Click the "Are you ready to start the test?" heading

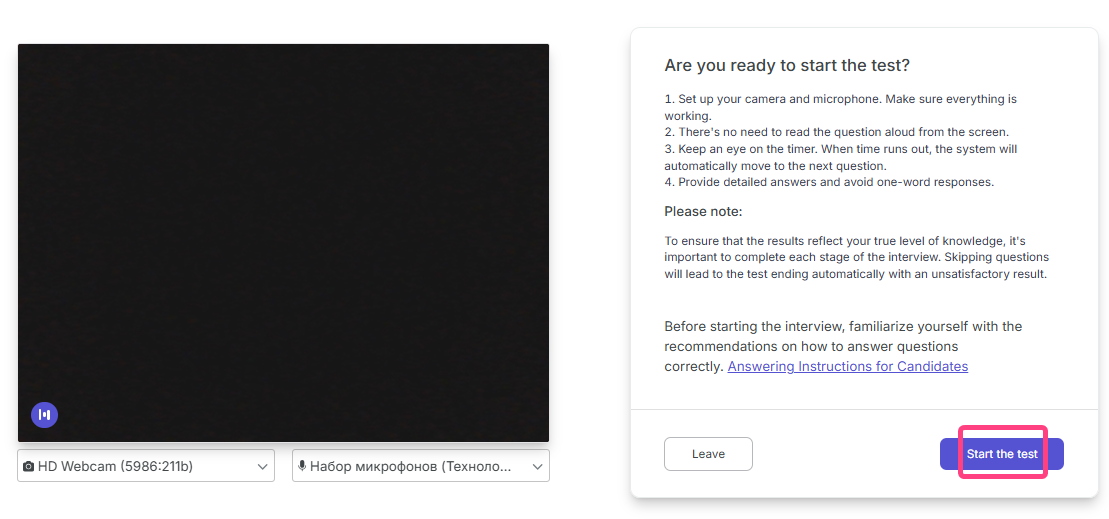coord(787,66)
